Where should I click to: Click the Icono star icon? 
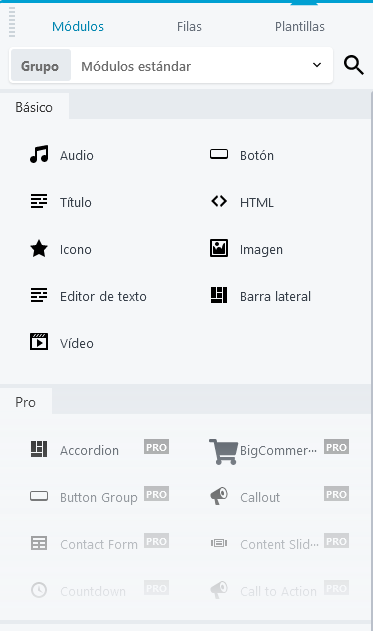(x=39, y=248)
